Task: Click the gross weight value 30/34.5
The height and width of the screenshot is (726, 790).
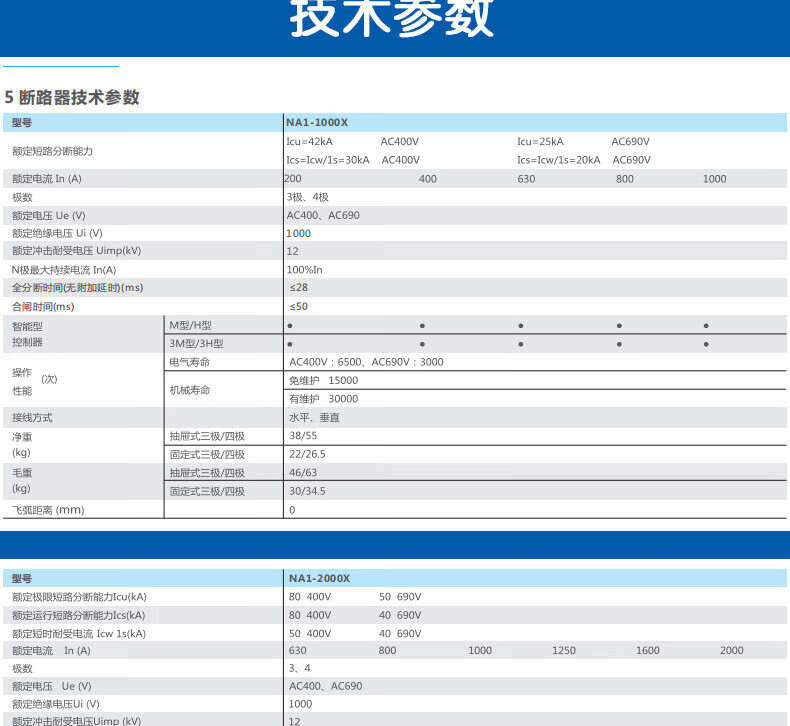Action: point(307,491)
